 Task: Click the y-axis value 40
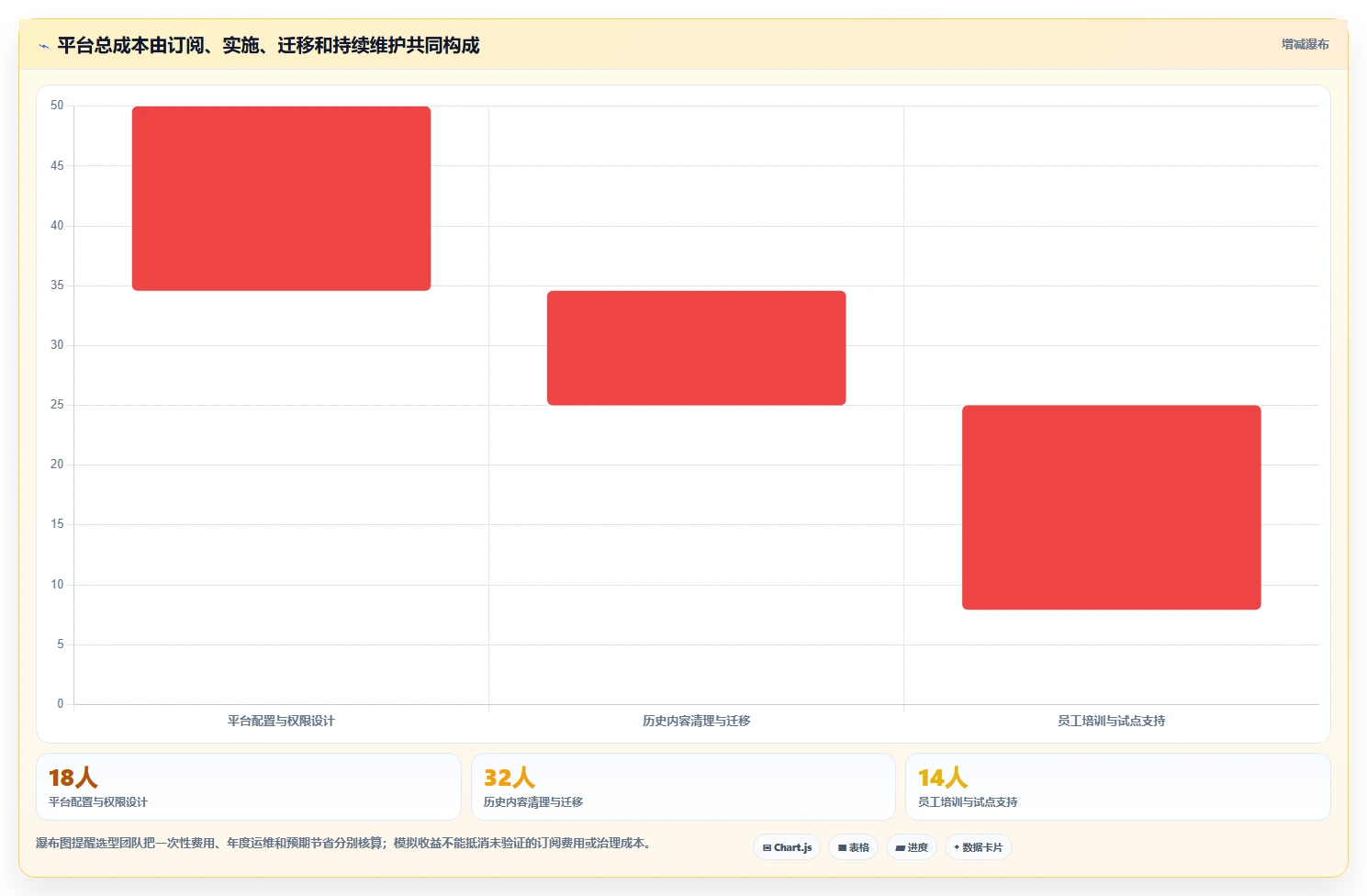pos(57,225)
